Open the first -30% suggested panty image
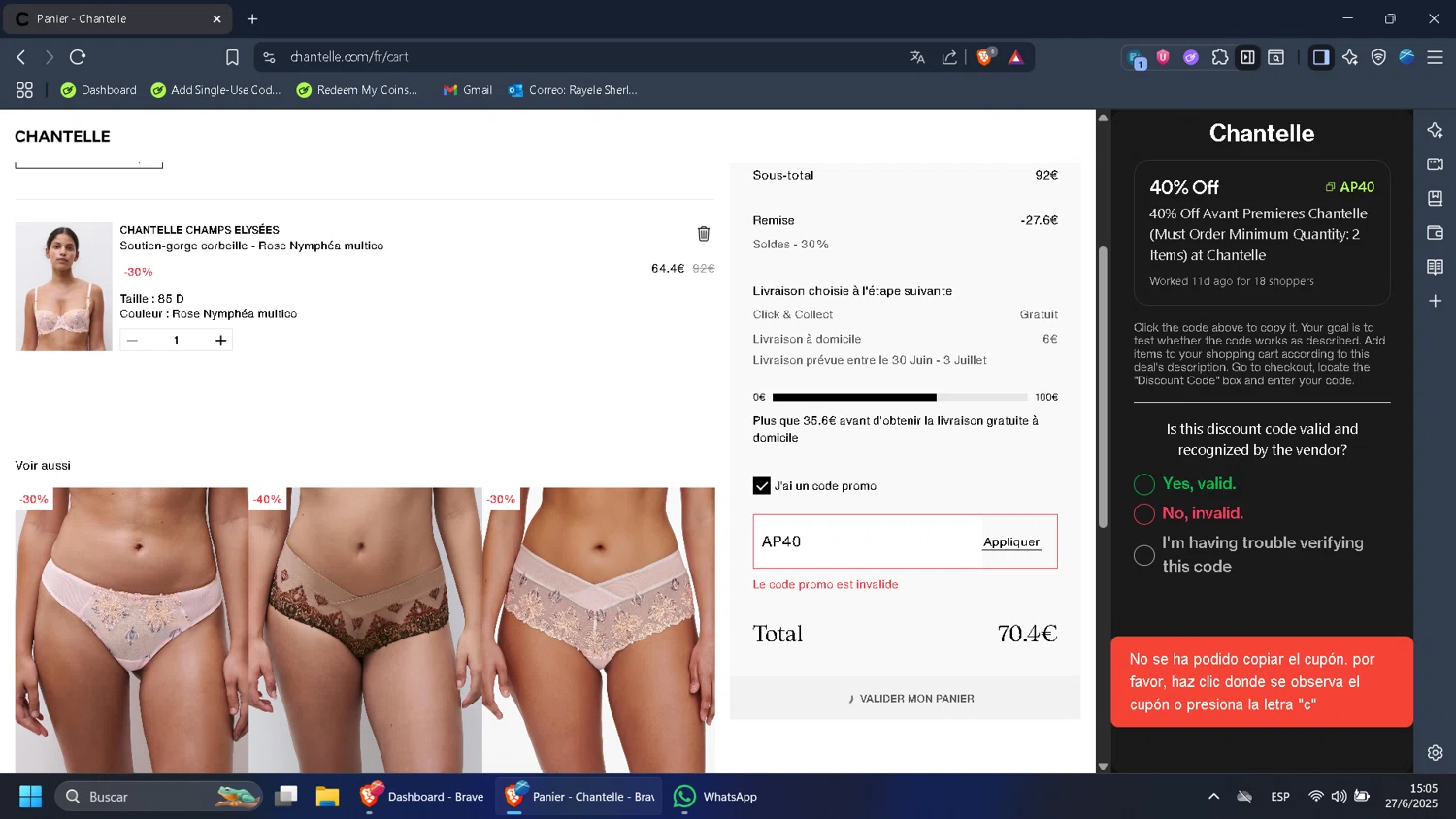Image resolution: width=1456 pixels, height=819 pixels. point(132,630)
